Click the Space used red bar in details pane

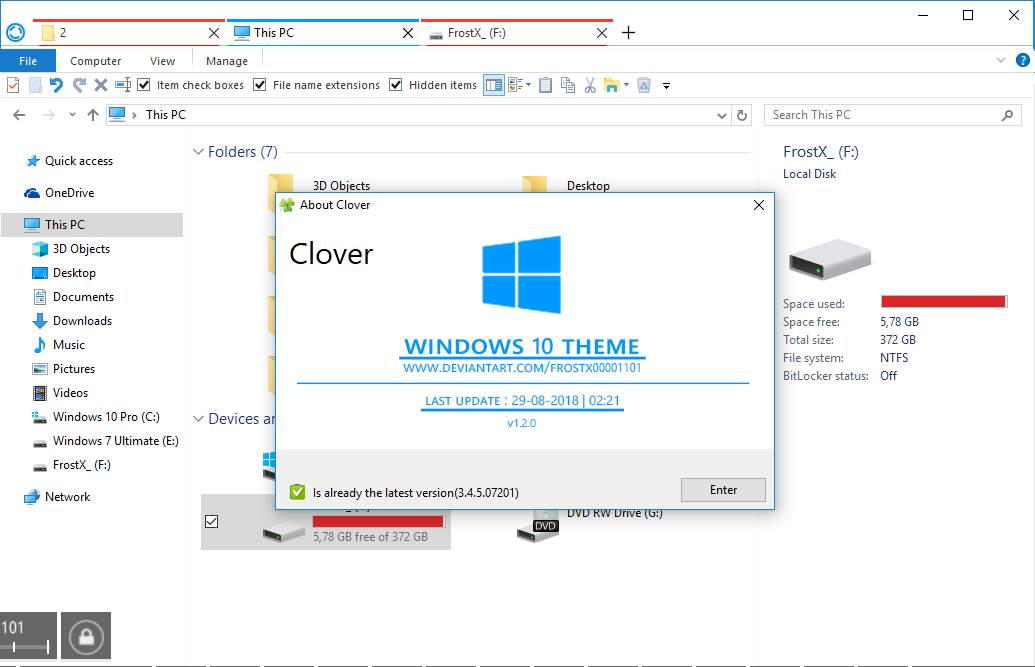944,302
